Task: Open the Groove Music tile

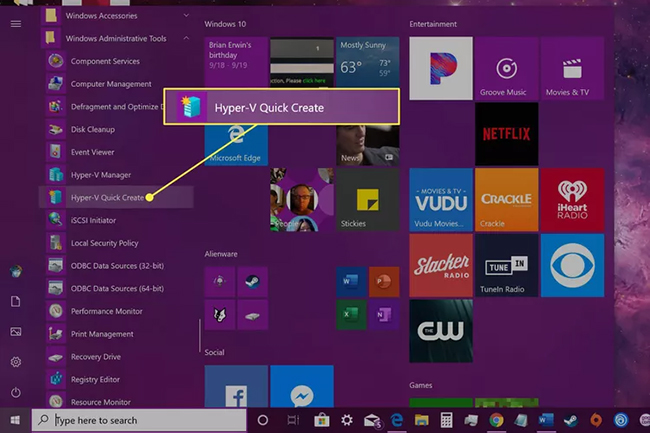Action: click(506, 68)
